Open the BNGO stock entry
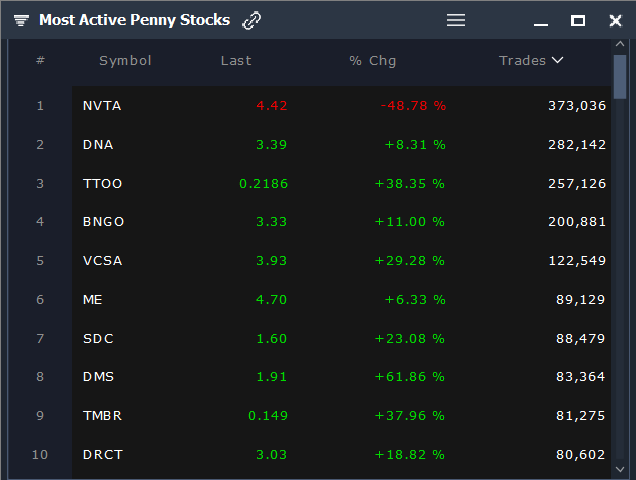 coord(342,222)
